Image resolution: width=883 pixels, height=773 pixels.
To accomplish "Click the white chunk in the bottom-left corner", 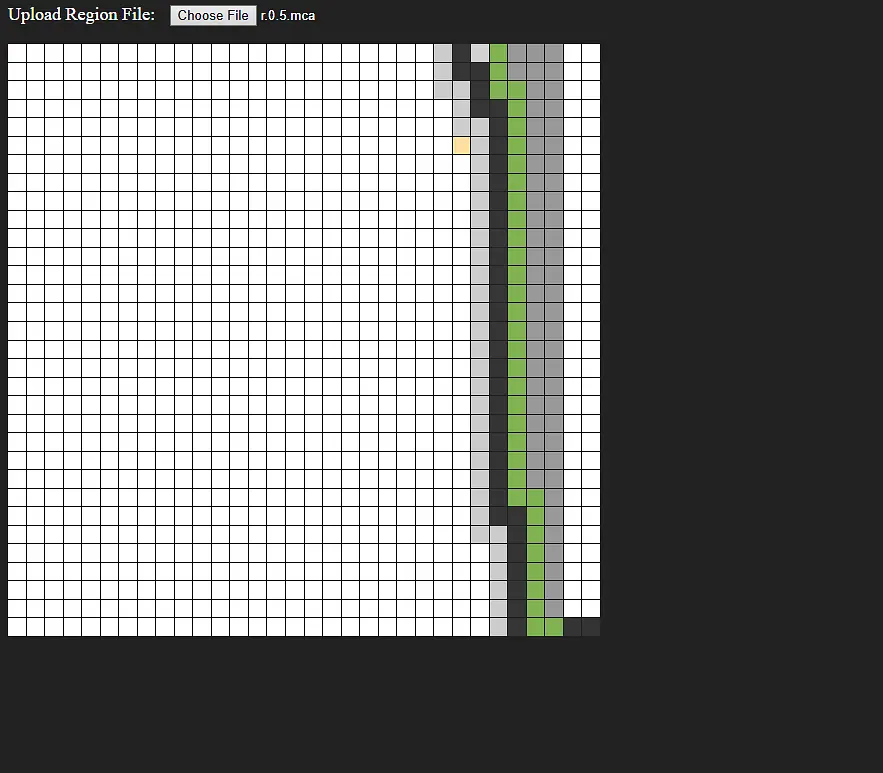I will tap(17, 626).
